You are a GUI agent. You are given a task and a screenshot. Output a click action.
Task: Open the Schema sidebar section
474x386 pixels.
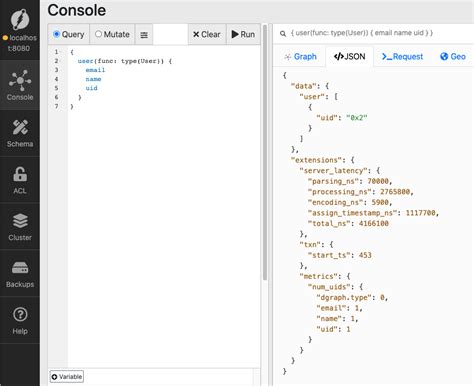(20, 133)
